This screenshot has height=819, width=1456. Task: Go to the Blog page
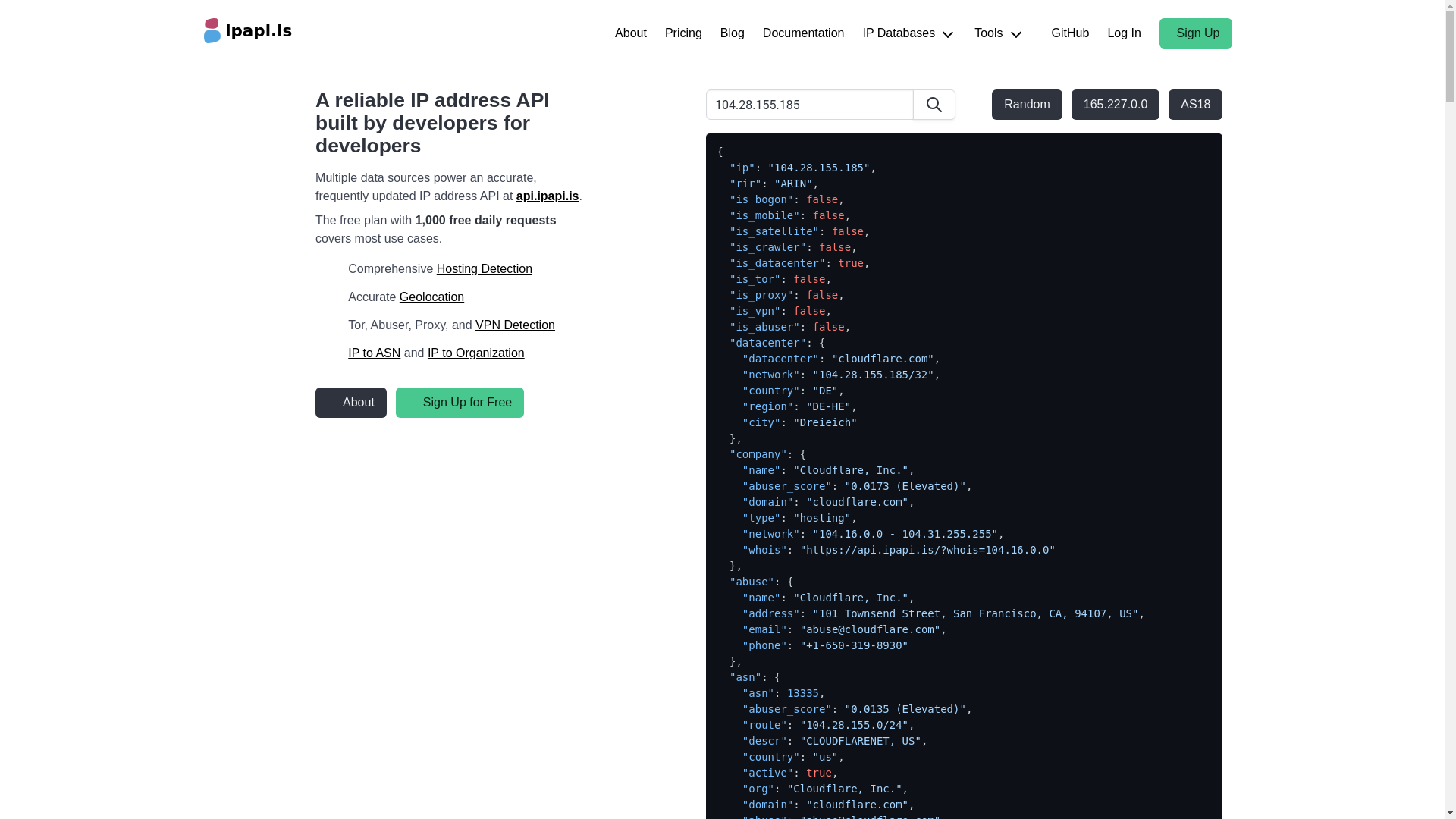tap(732, 33)
